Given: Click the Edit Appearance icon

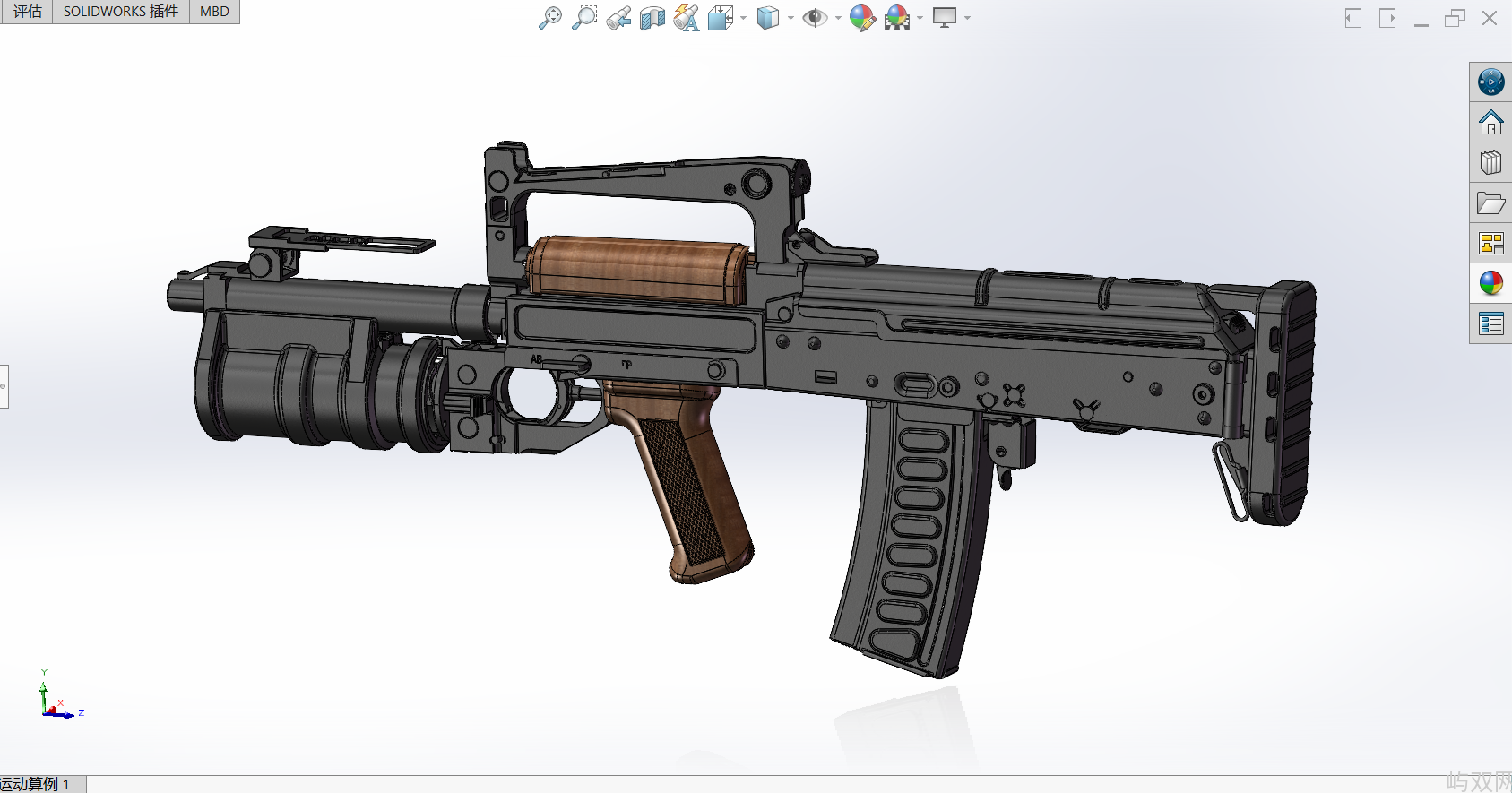Looking at the screenshot, I should click(x=862, y=17).
